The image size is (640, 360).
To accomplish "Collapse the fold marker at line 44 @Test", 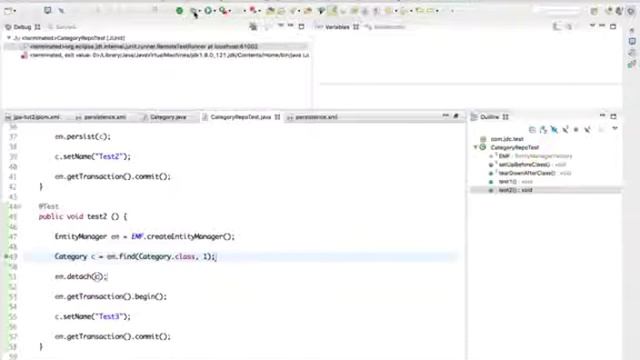I will point(19,207).
